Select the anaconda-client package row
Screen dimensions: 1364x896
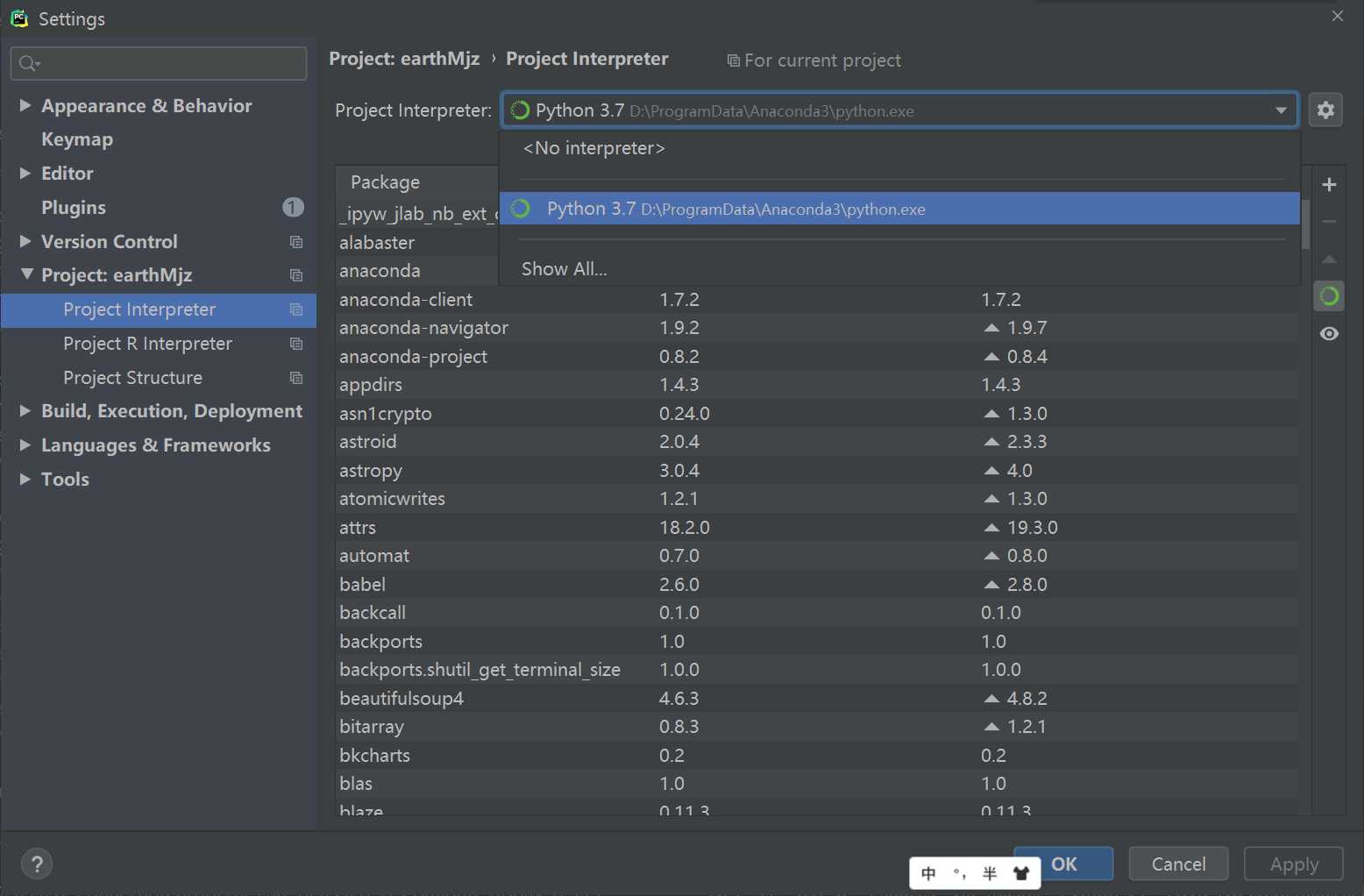[x=816, y=300]
